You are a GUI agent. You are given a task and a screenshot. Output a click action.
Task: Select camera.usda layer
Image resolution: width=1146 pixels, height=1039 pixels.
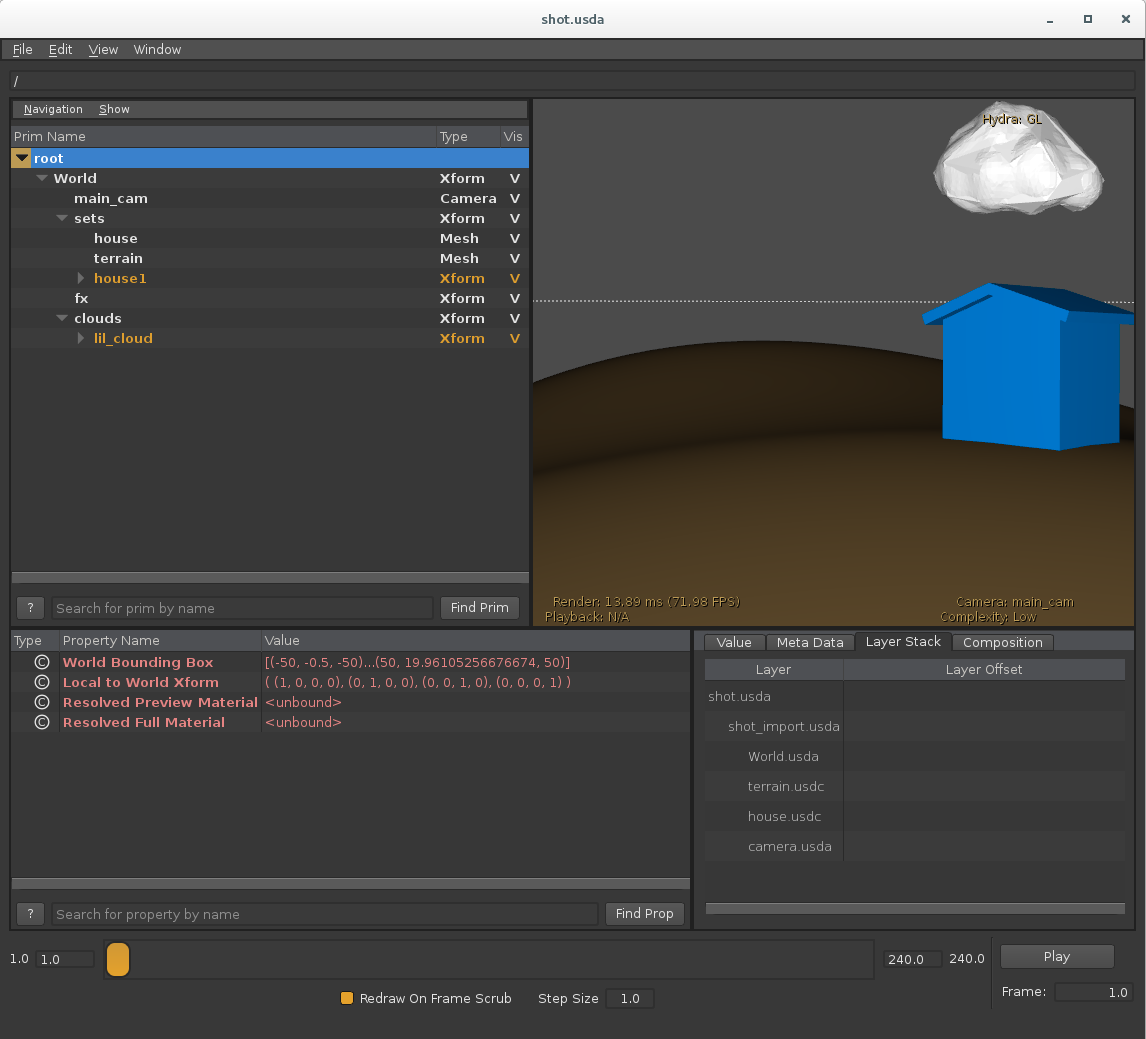[789, 846]
